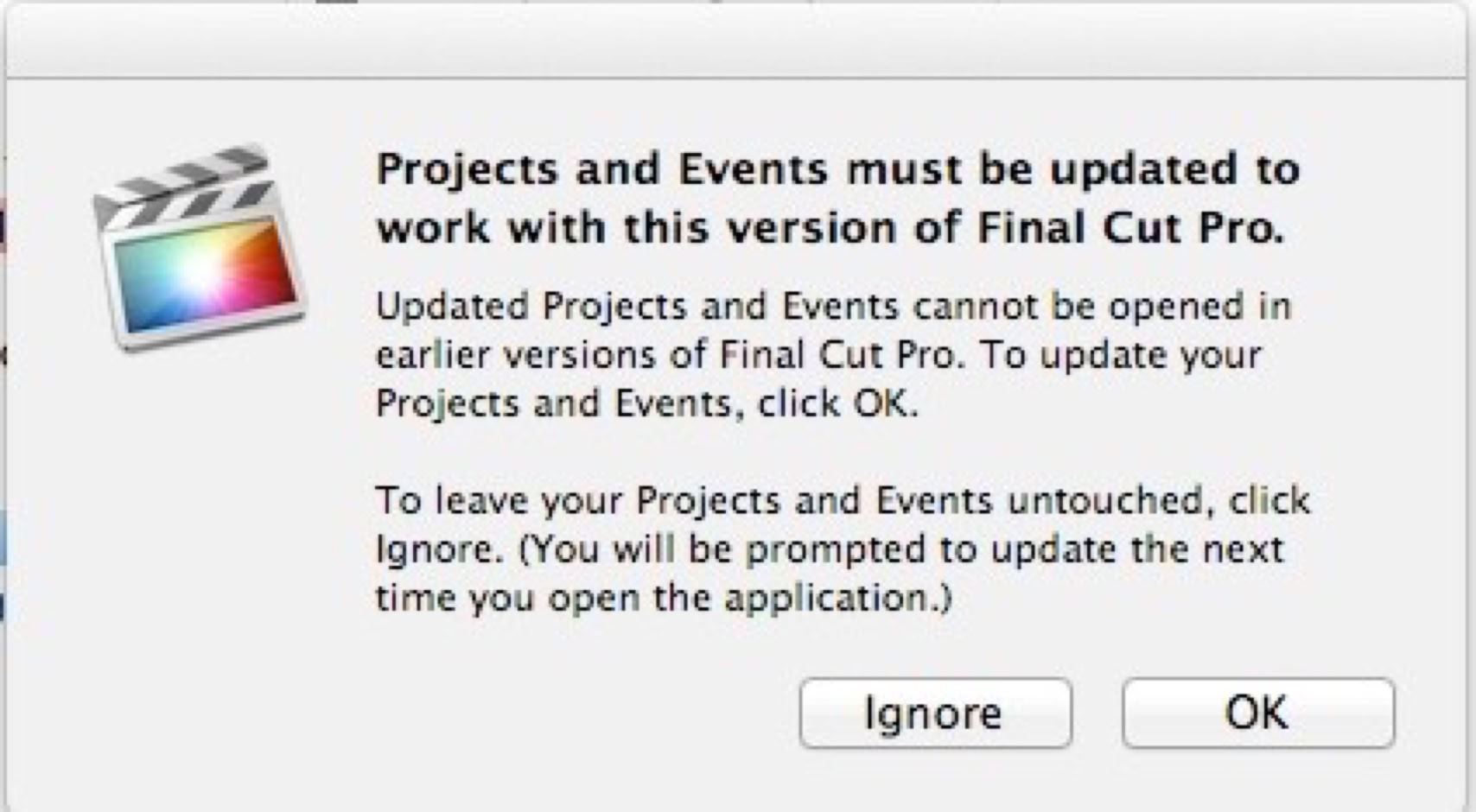The height and width of the screenshot is (812, 1476).
Task: Click the Final Cut Pro app icon
Action: click(200, 251)
